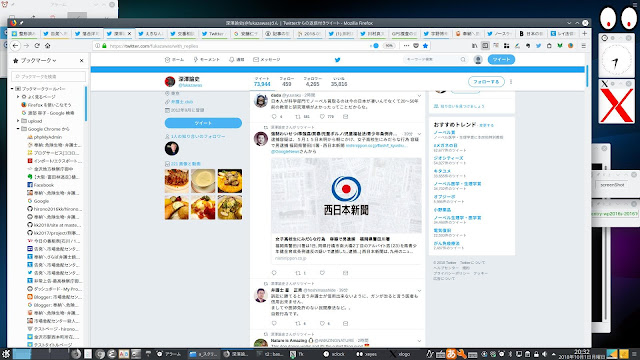
Task: Click the green padlock site security icon
Action: click(x=104, y=46)
